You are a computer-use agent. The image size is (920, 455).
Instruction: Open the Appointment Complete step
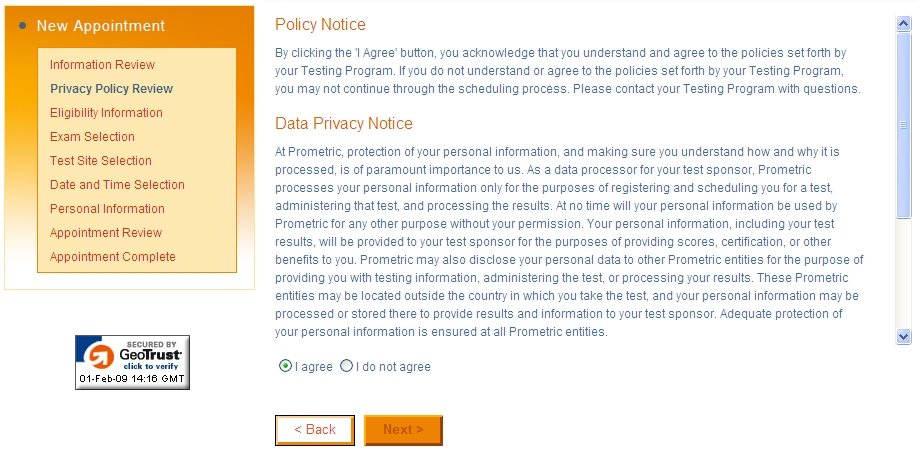point(113,257)
